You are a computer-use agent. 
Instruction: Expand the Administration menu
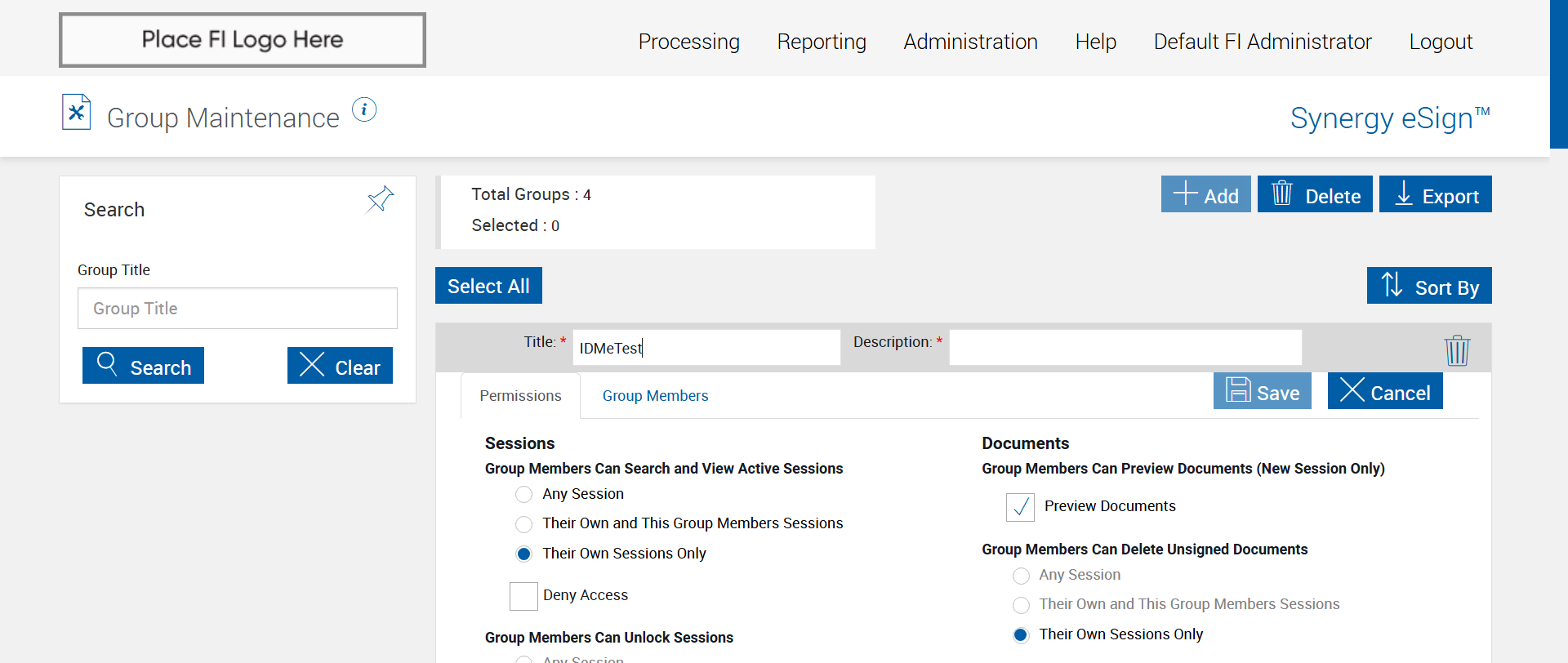click(x=970, y=42)
